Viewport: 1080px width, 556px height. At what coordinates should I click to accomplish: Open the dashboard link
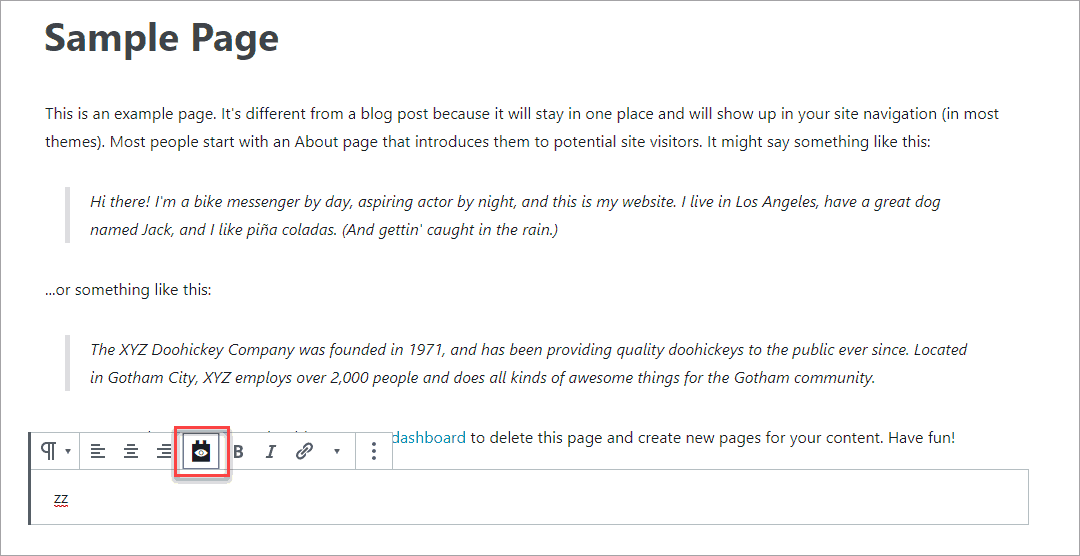[430, 437]
